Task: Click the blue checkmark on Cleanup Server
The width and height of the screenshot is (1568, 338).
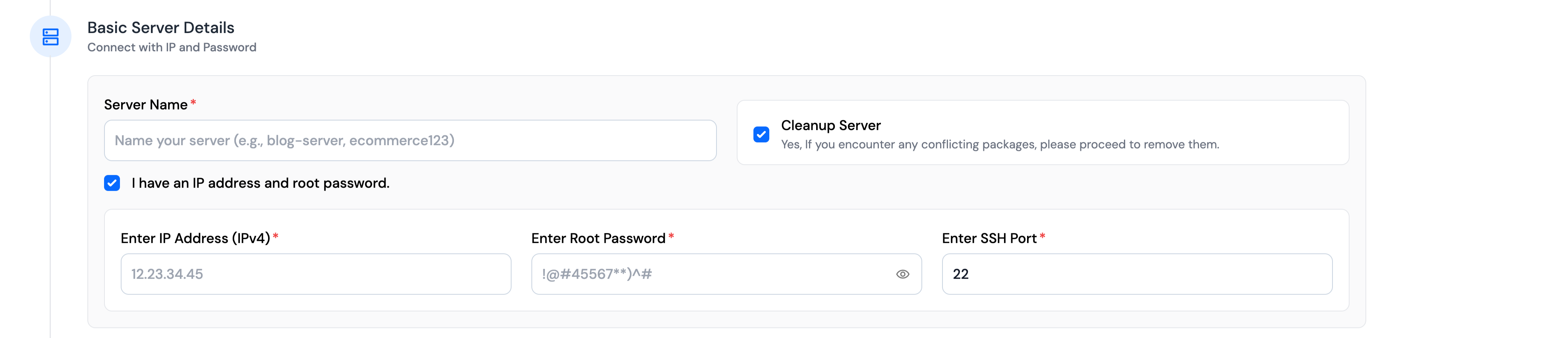Action: [x=760, y=134]
